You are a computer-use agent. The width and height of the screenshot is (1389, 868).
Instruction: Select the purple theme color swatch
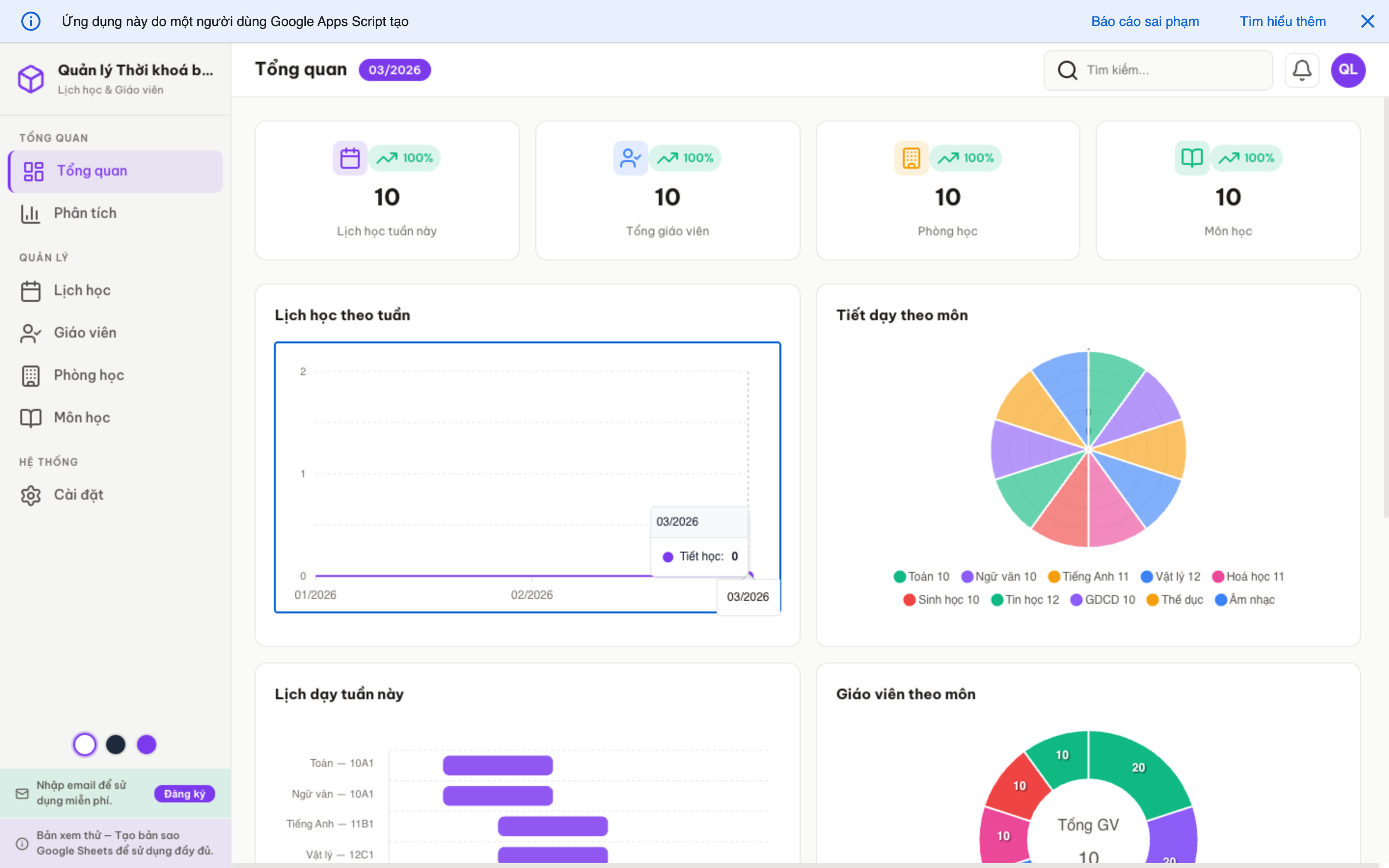pos(147,744)
